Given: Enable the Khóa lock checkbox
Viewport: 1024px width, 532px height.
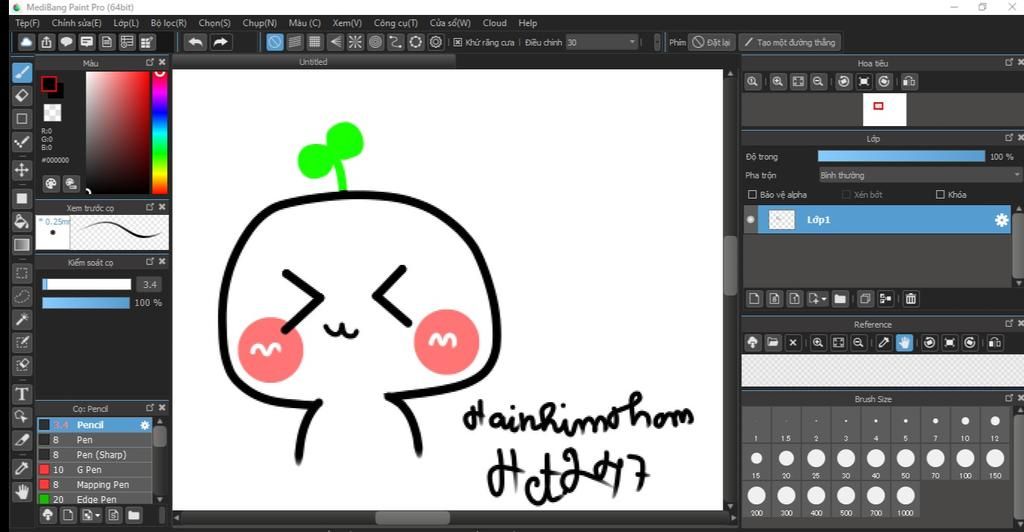Looking at the screenshot, I should click(x=940, y=195).
